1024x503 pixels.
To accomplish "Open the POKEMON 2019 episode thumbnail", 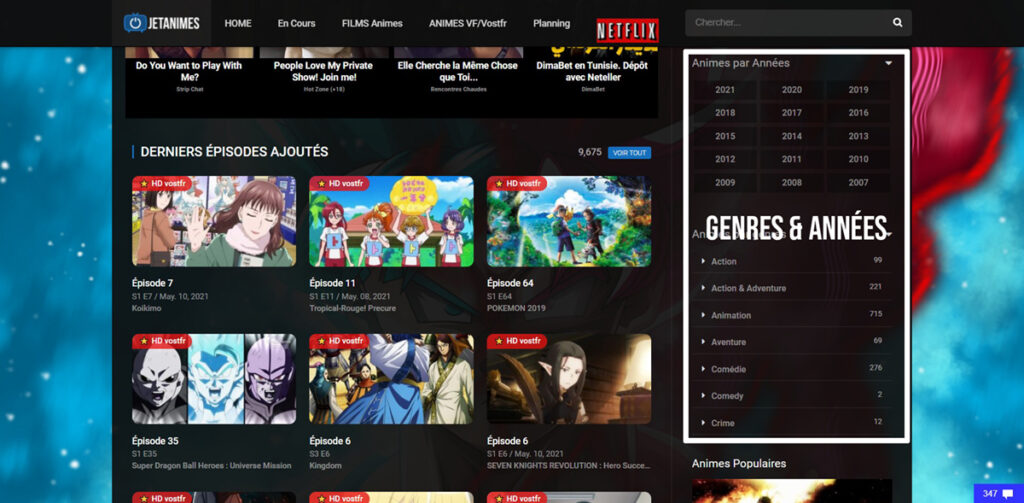I will tap(569, 221).
